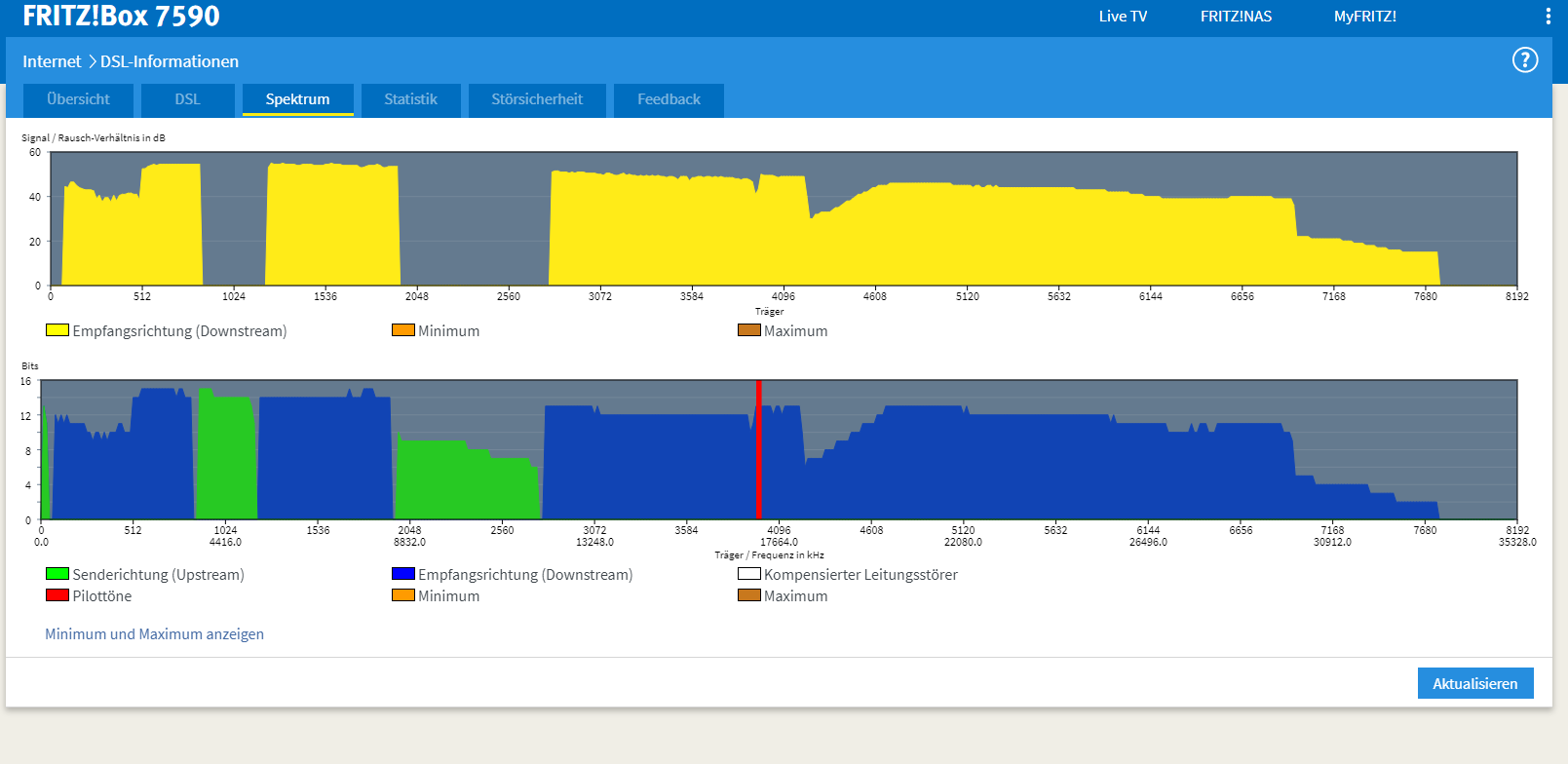This screenshot has height=764, width=1568.
Task: Click brown Maximum swatch in bits legend
Action: (749, 595)
